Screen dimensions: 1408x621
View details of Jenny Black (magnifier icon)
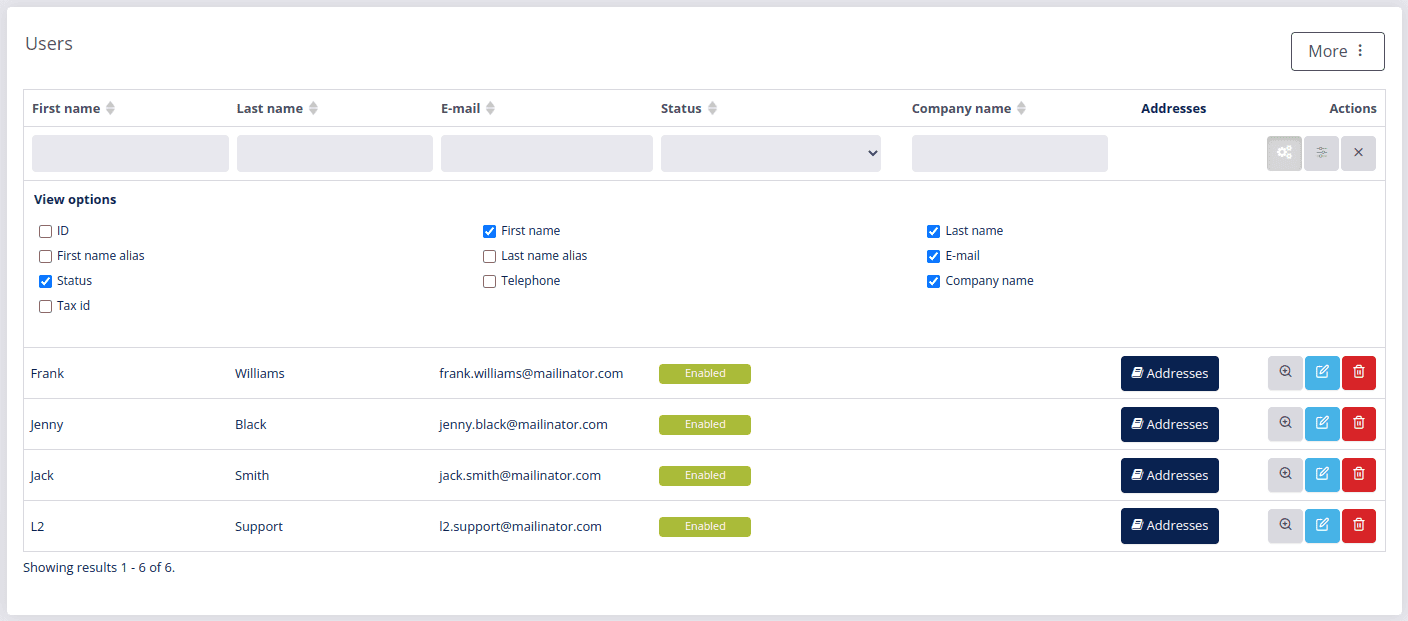point(1285,424)
